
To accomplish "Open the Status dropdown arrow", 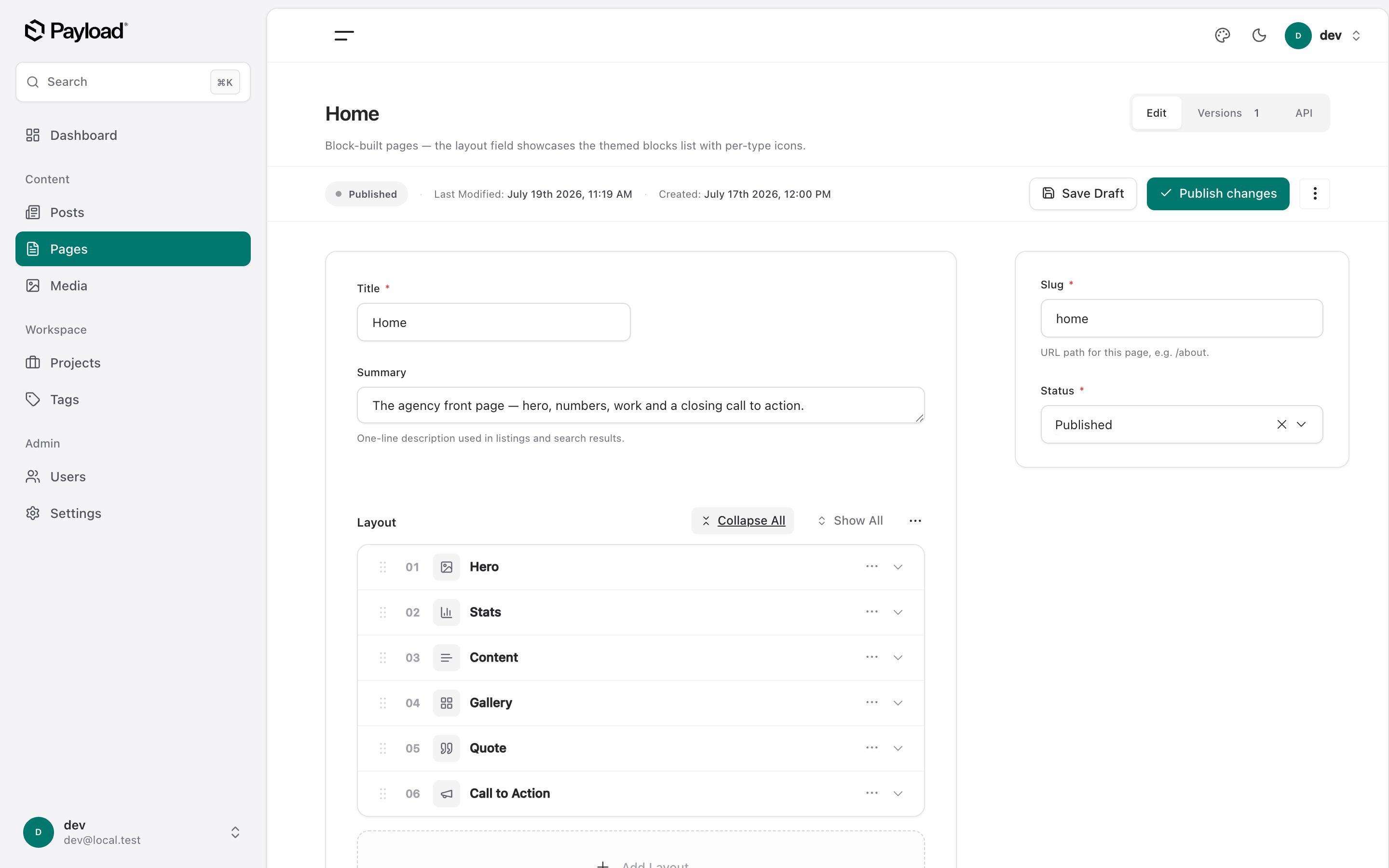I will pos(1301,424).
